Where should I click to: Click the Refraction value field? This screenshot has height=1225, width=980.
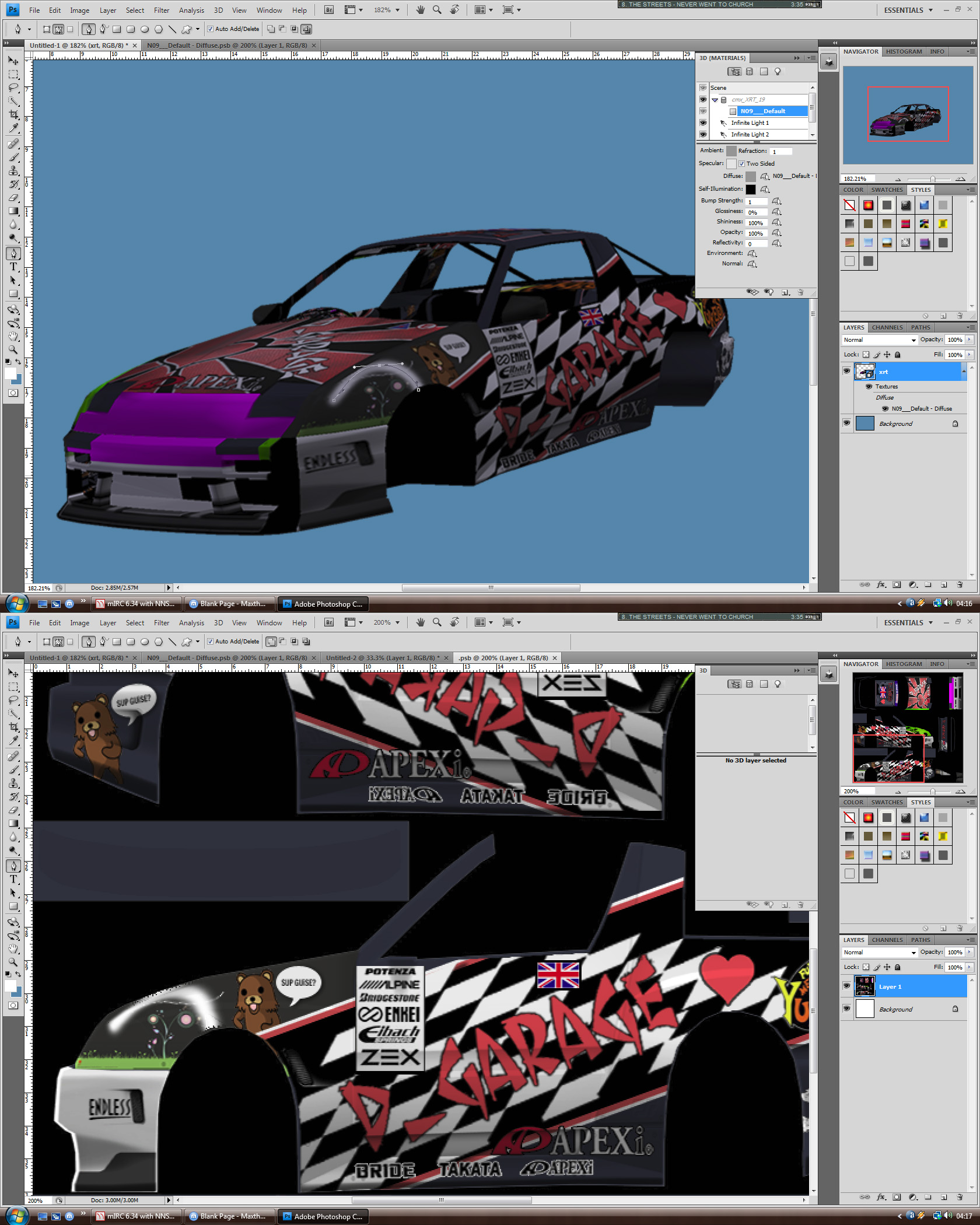click(x=781, y=152)
